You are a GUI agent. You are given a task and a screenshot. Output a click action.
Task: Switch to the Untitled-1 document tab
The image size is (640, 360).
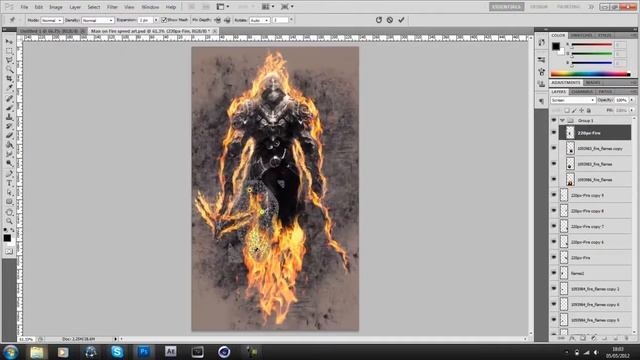pos(51,31)
